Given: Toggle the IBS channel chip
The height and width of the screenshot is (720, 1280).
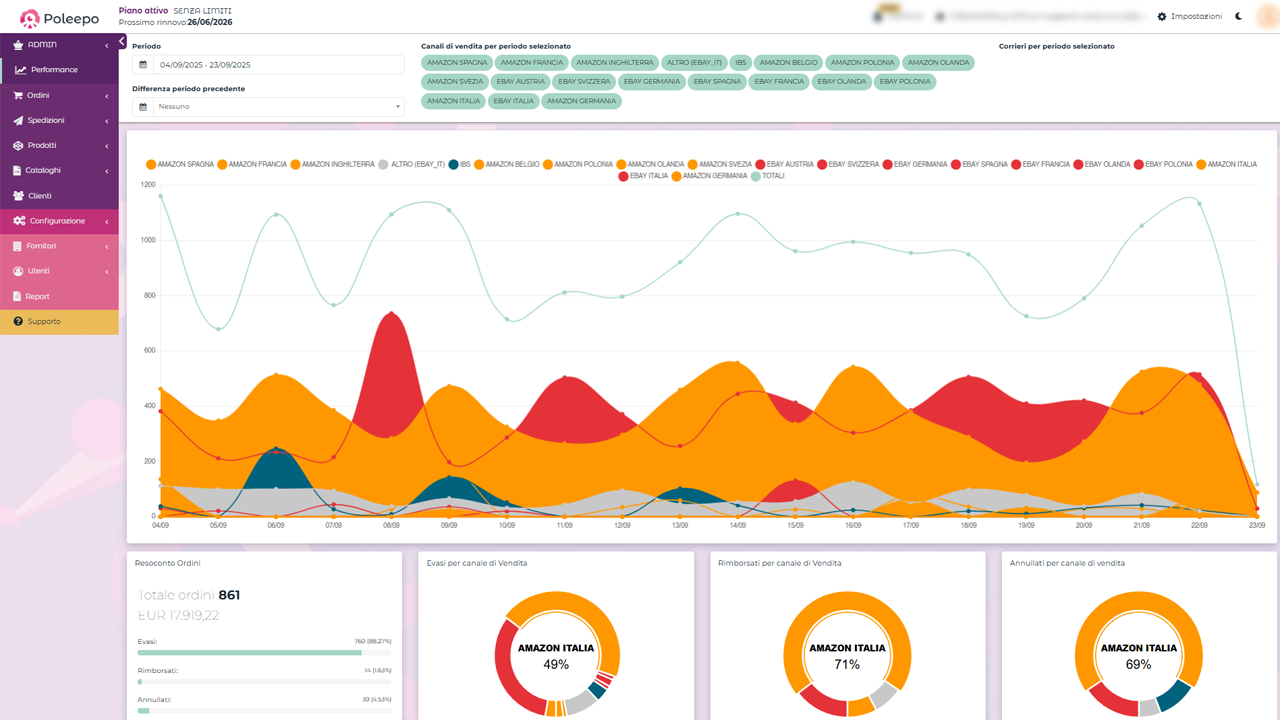Looking at the screenshot, I should (x=740, y=62).
